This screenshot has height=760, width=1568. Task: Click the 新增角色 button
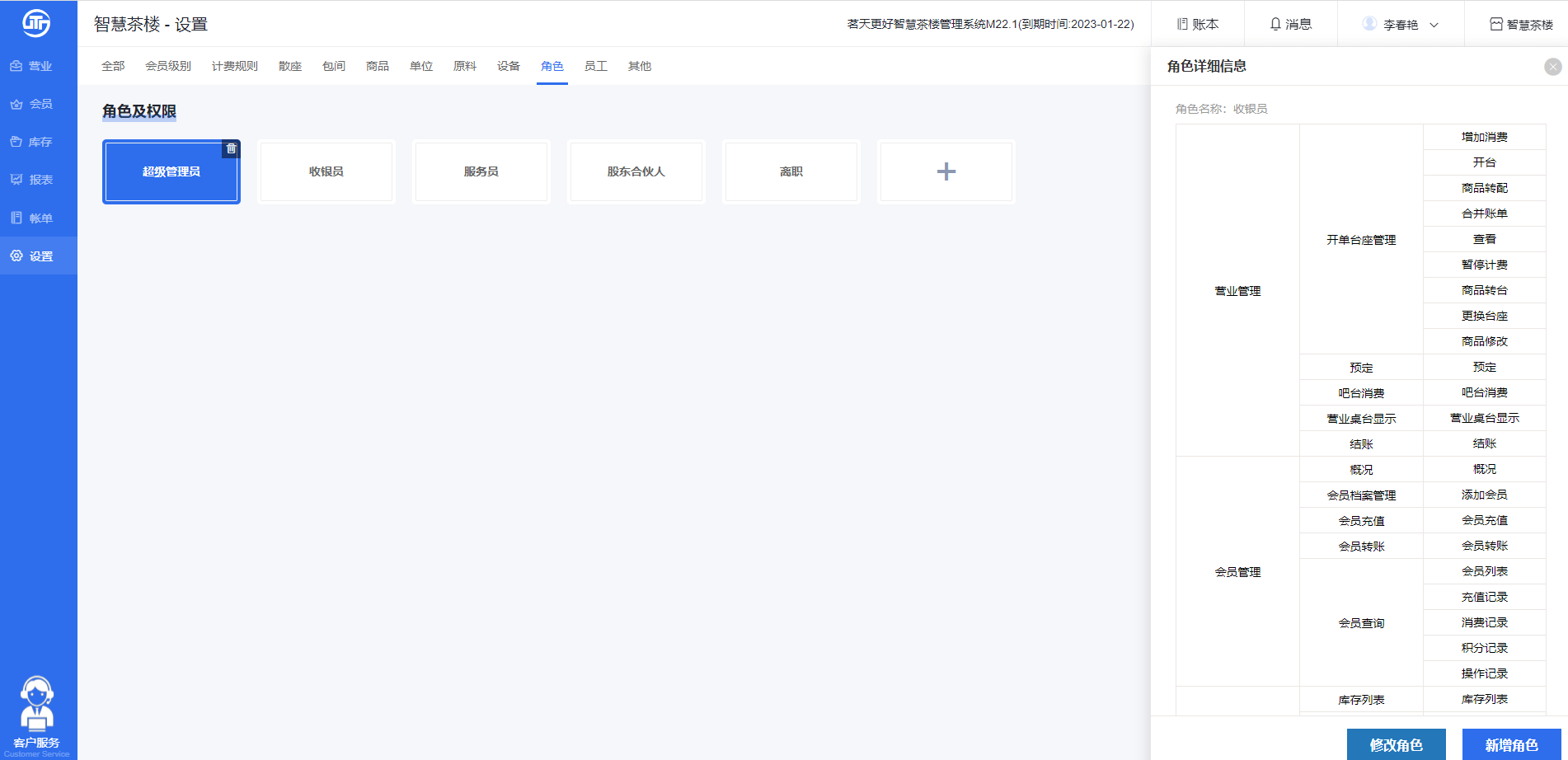coord(1511,744)
